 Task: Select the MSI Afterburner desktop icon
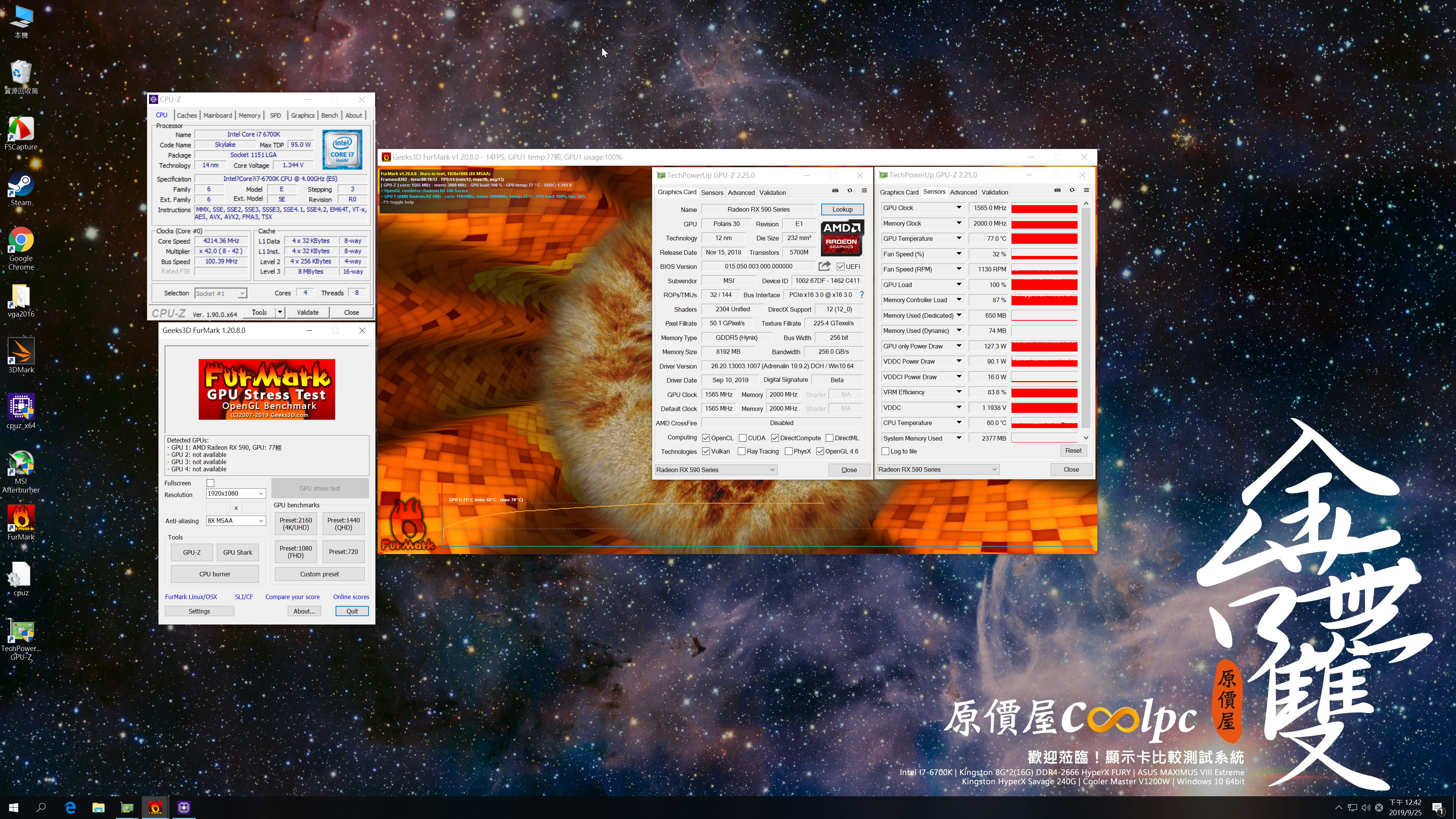point(21,472)
